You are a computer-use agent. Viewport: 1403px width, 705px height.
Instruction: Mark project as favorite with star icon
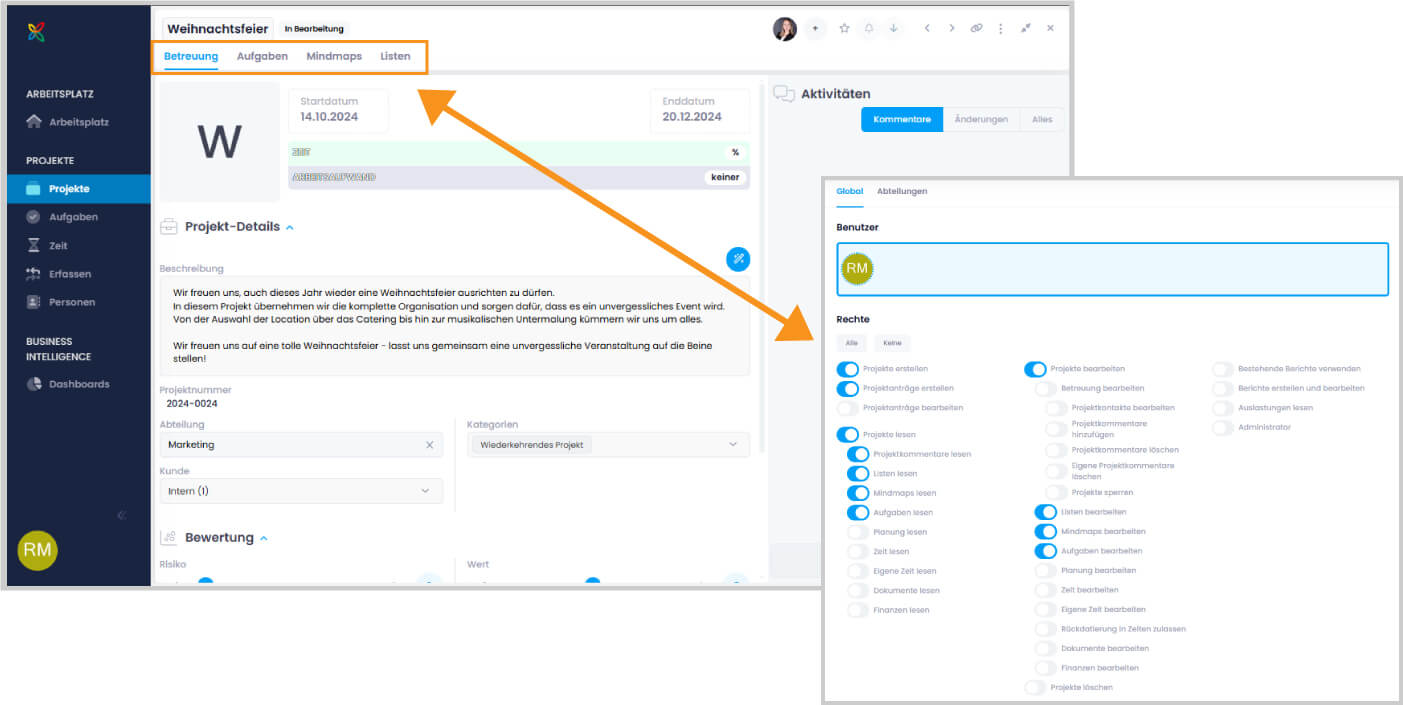point(844,29)
